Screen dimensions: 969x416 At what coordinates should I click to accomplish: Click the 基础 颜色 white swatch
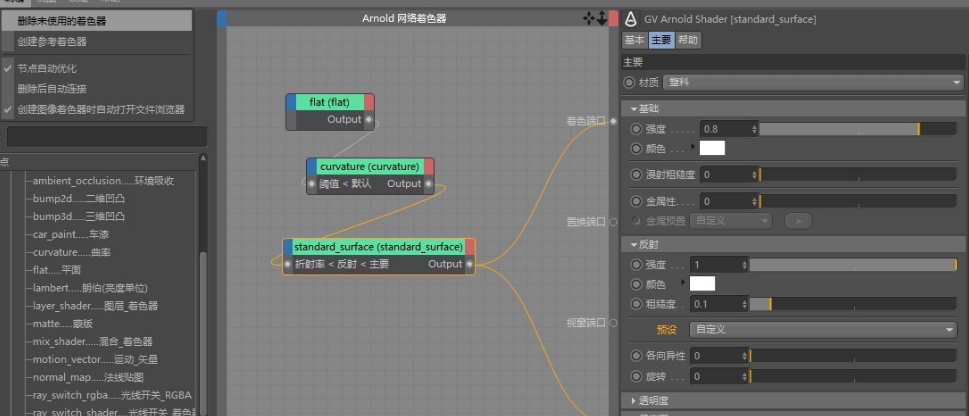click(x=712, y=148)
